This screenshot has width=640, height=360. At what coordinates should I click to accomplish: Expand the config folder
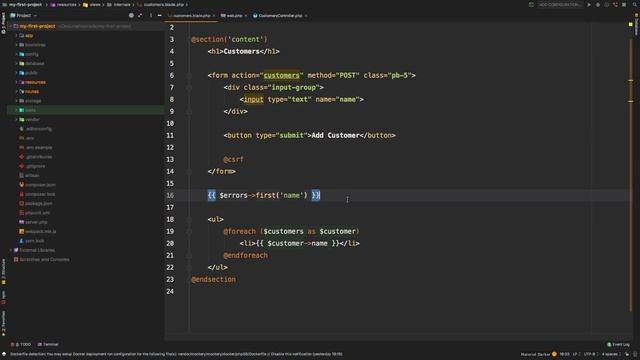[16, 54]
